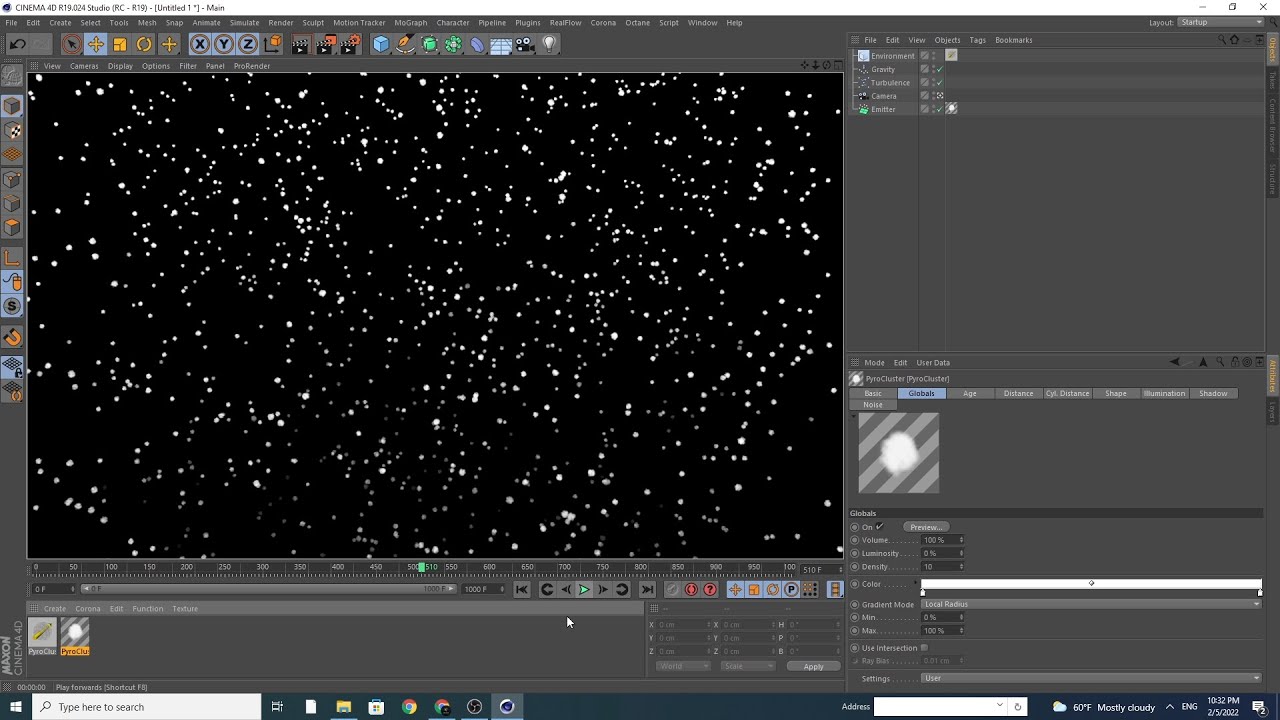The image size is (1280, 720).
Task: Open Edit Render Settings icon
Action: click(350, 44)
